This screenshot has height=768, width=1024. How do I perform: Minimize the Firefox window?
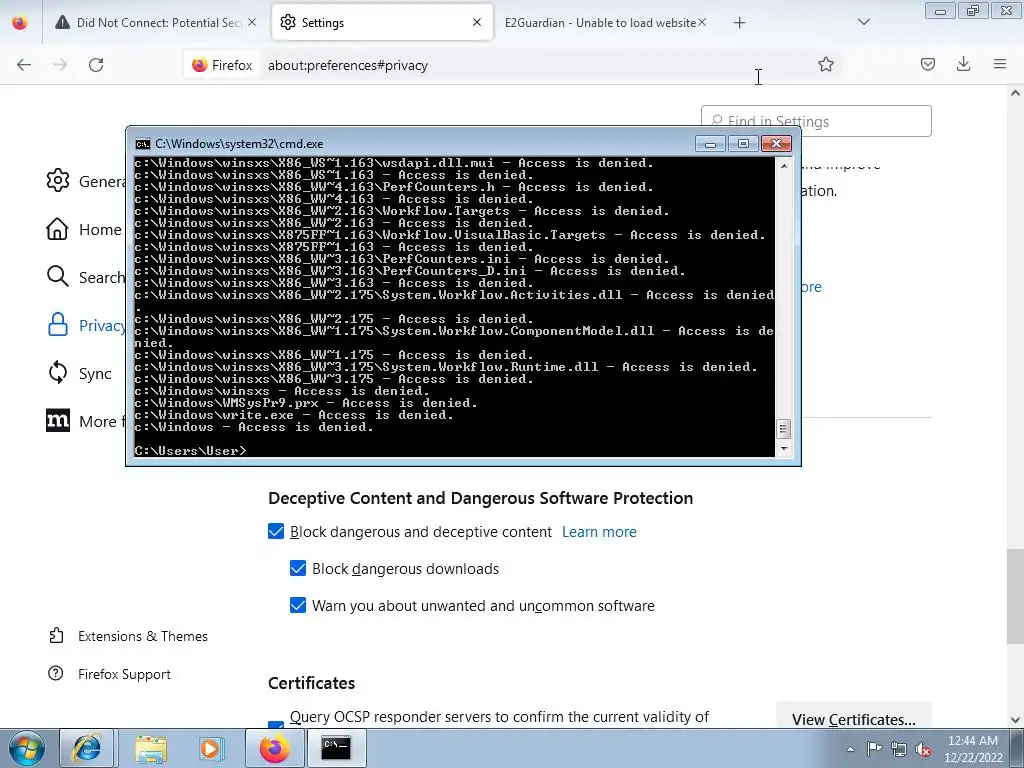pos(940,11)
